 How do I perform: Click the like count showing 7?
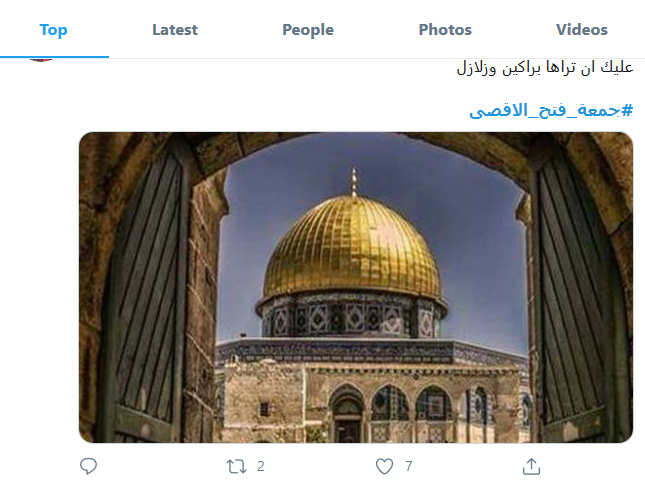(x=408, y=466)
